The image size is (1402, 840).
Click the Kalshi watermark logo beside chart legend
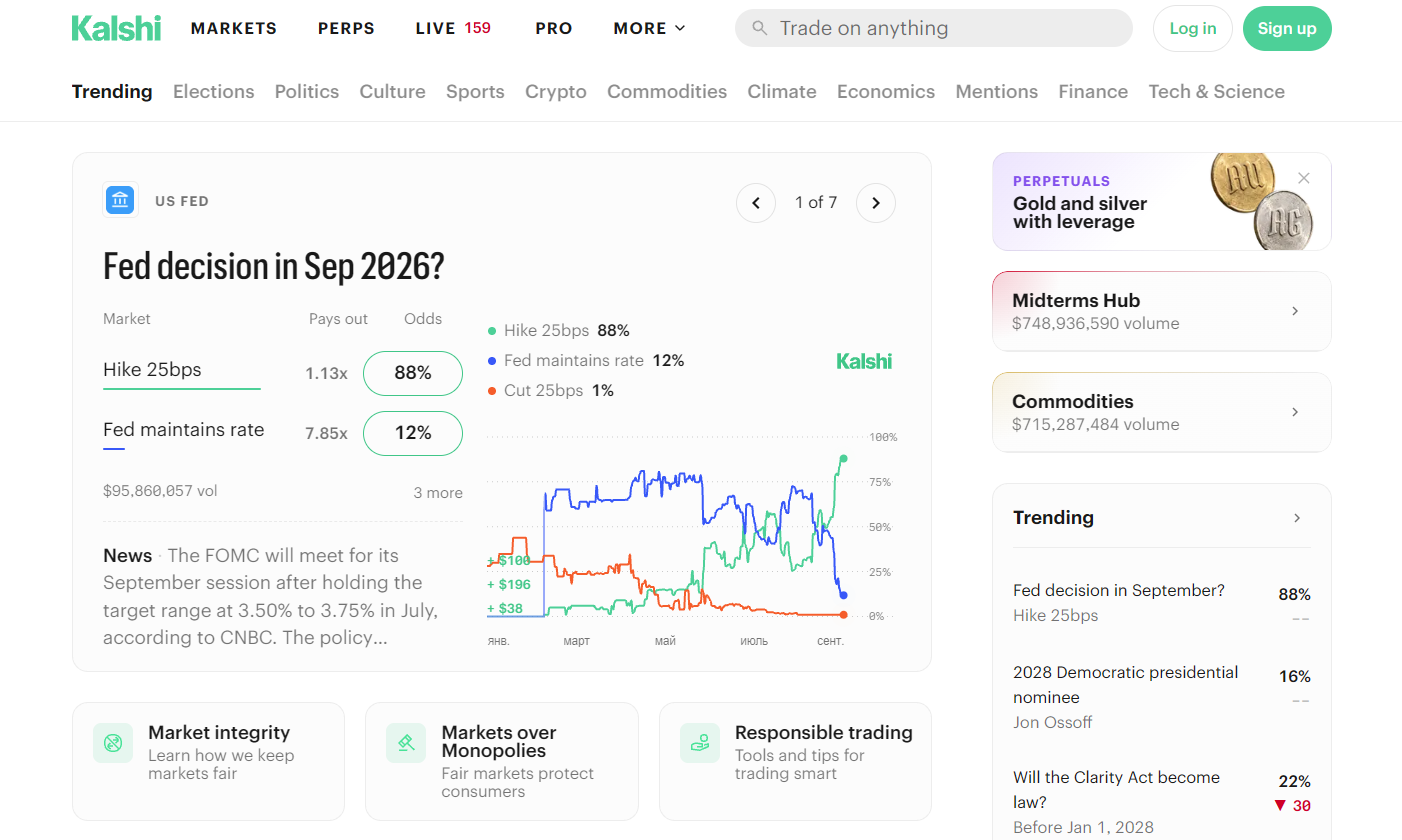click(x=864, y=361)
